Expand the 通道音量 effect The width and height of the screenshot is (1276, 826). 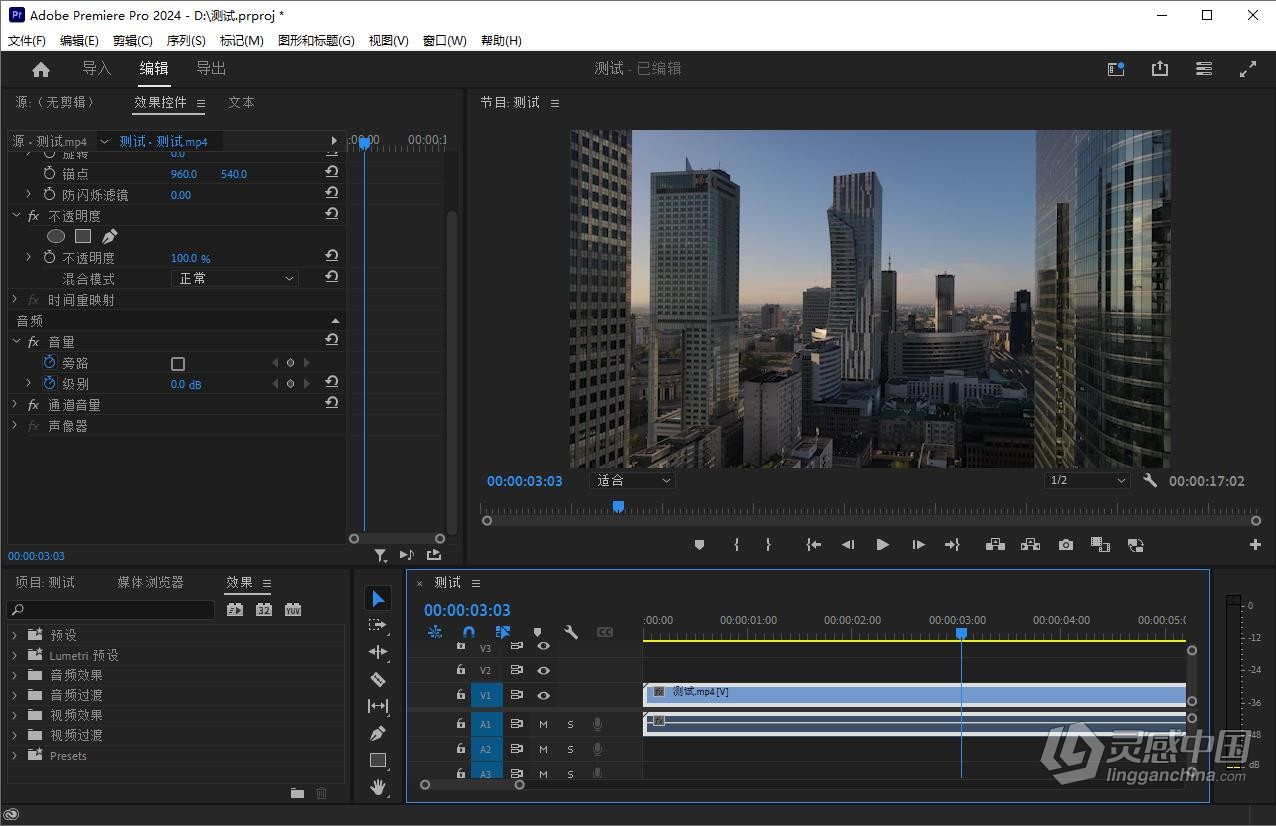[x=15, y=405]
